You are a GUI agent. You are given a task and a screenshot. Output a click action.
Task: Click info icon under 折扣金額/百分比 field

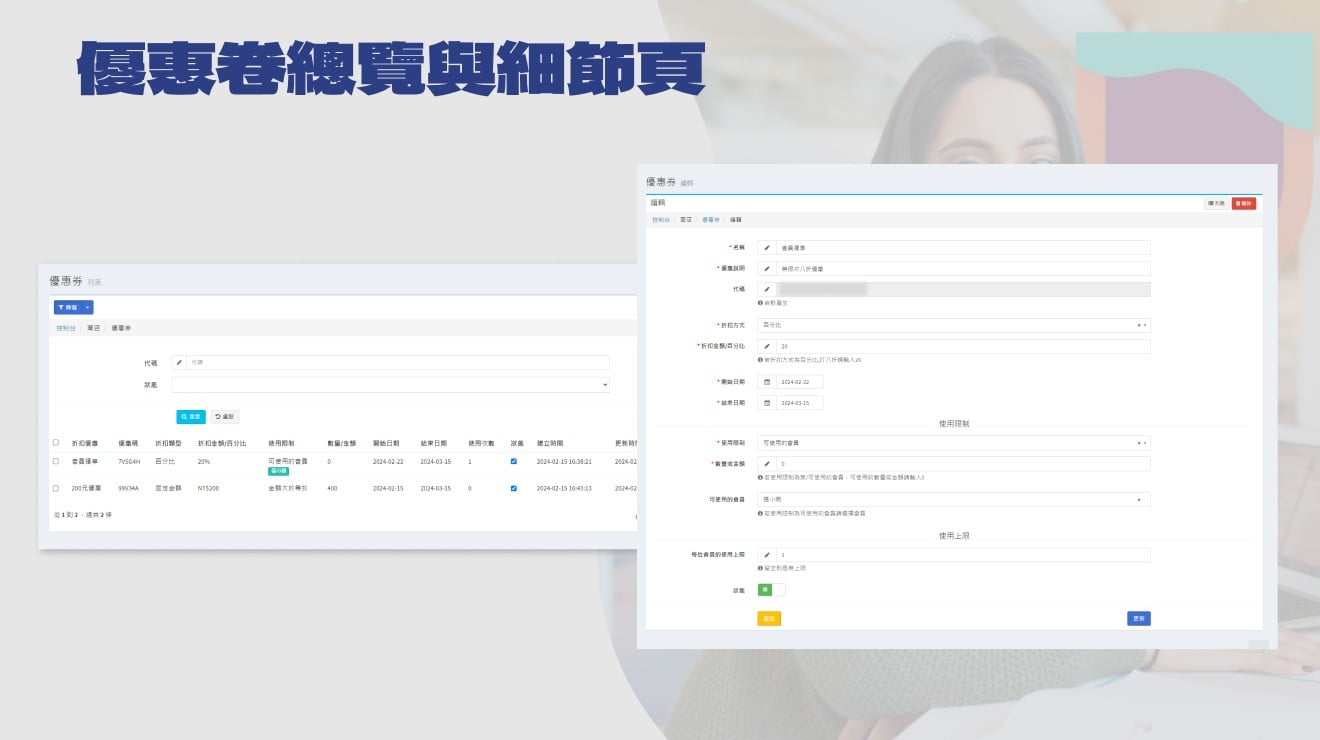point(761,360)
